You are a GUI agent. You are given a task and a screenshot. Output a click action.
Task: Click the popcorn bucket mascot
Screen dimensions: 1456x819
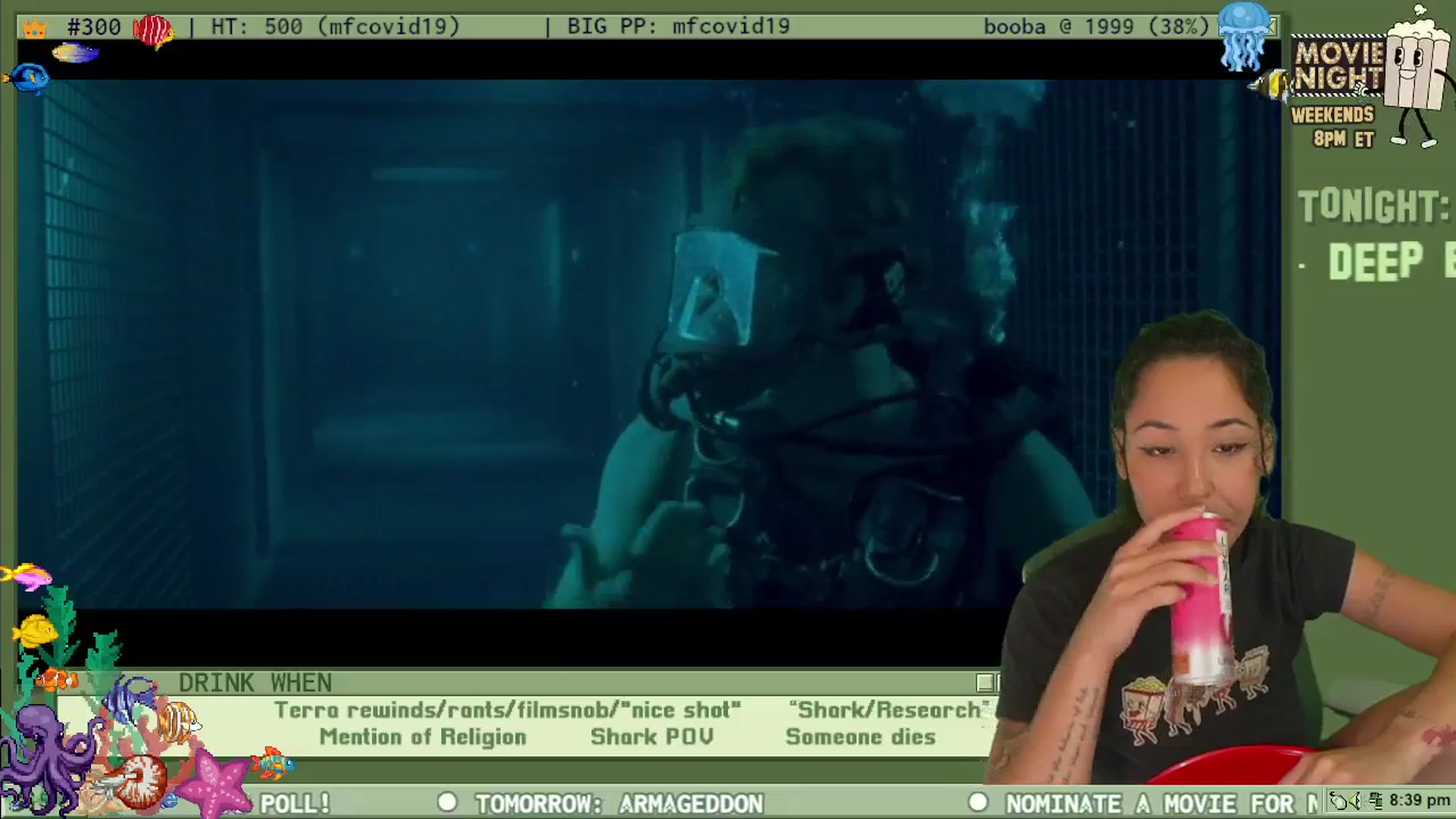pos(1415,76)
